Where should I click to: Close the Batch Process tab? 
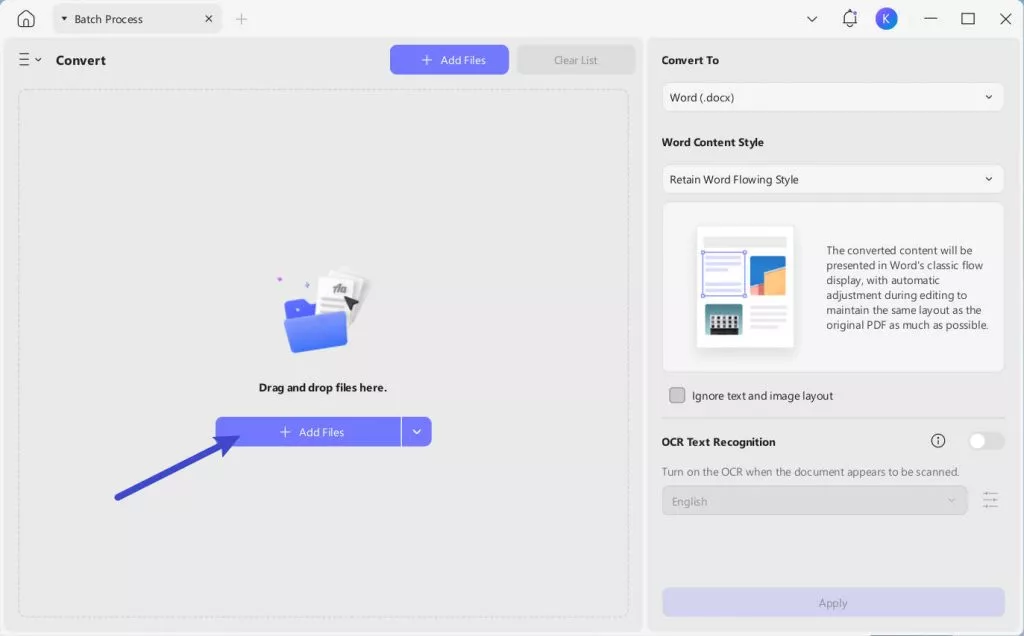(x=208, y=19)
